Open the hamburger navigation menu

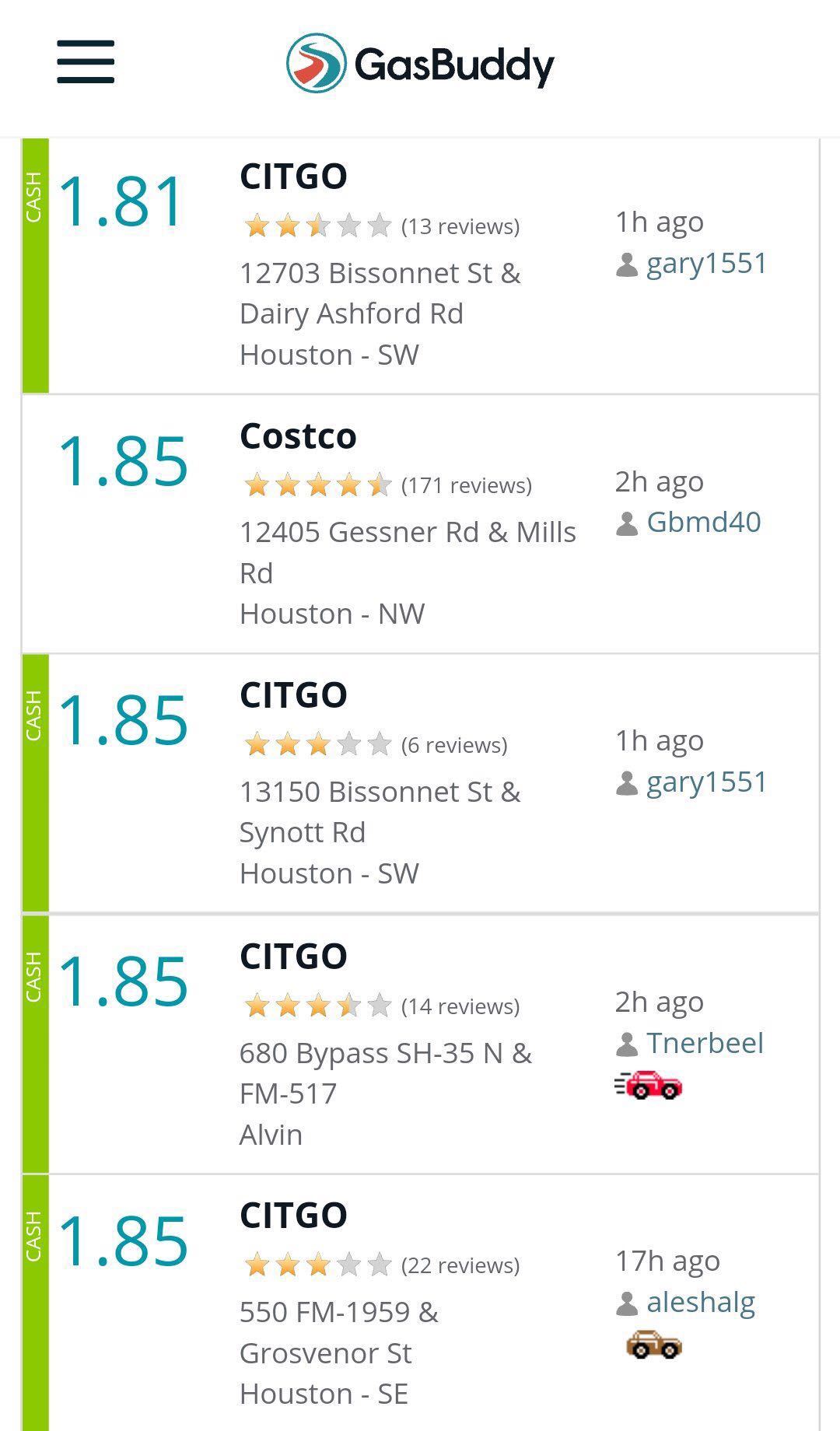[x=86, y=62]
